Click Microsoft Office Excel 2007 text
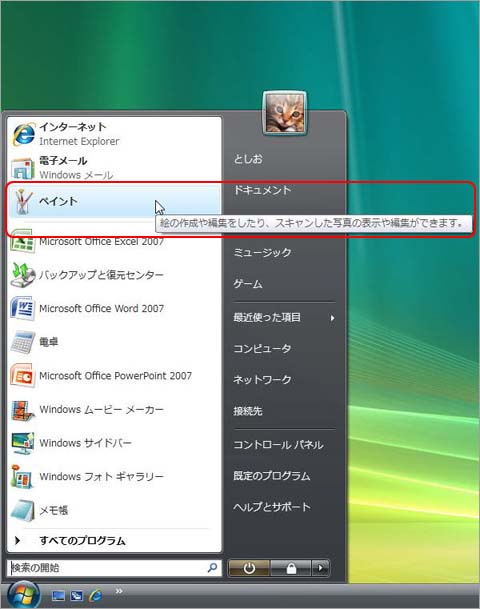Screen dimensions: 480x609 101,242
